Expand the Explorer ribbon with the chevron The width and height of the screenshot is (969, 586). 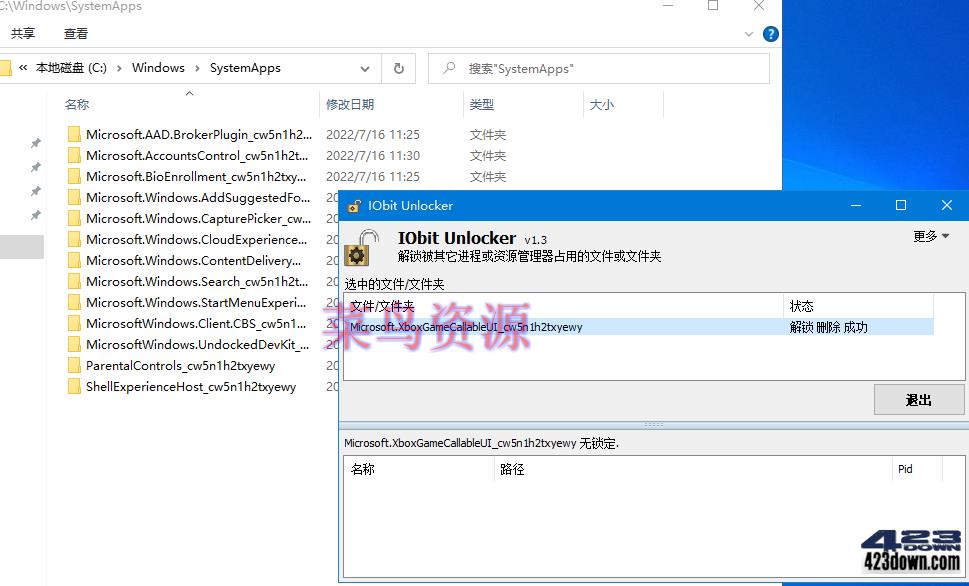point(749,34)
